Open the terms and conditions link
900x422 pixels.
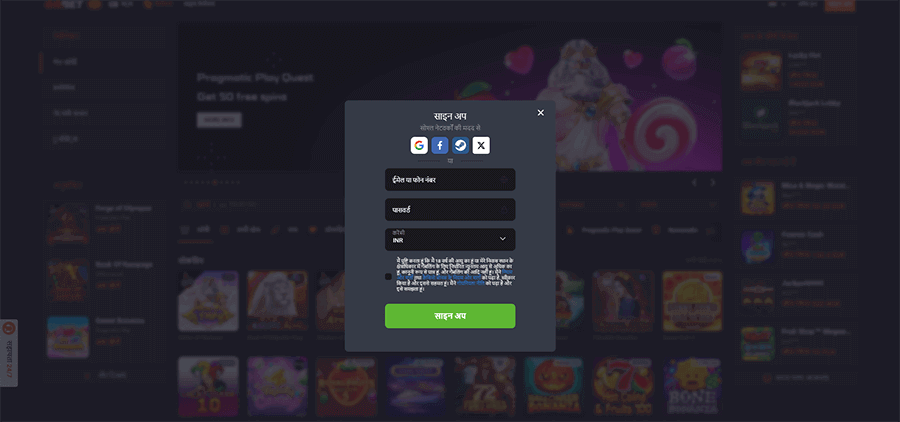click(405, 278)
